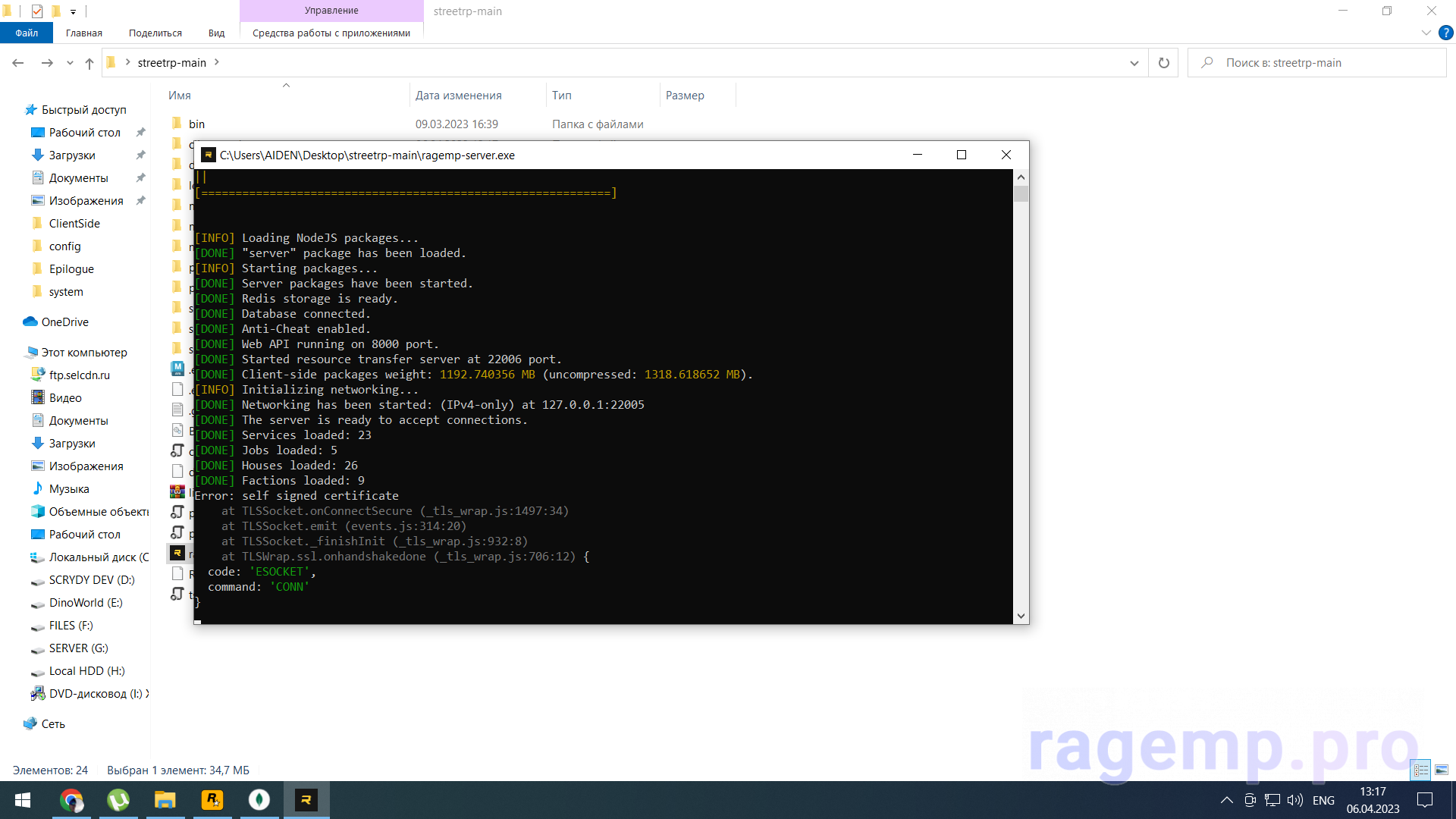Click streetrp-main in the address breadcrumb
This screenshot has height=819, width=1456.
click(x=172, y=63)
